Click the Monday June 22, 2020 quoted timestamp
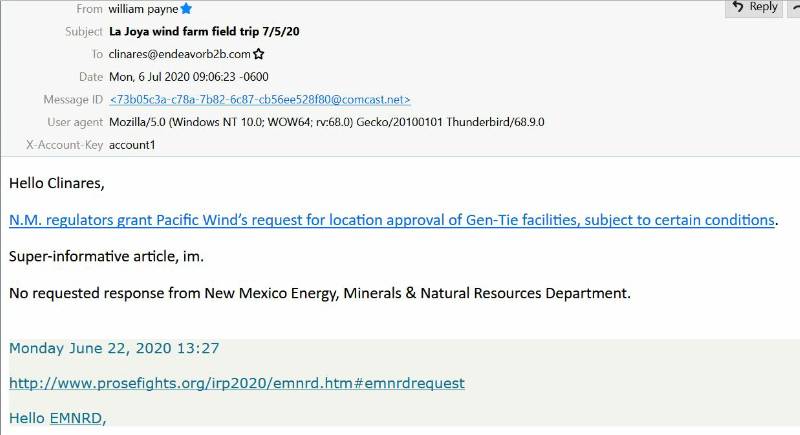The width and height of the screenshot is (800, 435). [x=114, y=348]
